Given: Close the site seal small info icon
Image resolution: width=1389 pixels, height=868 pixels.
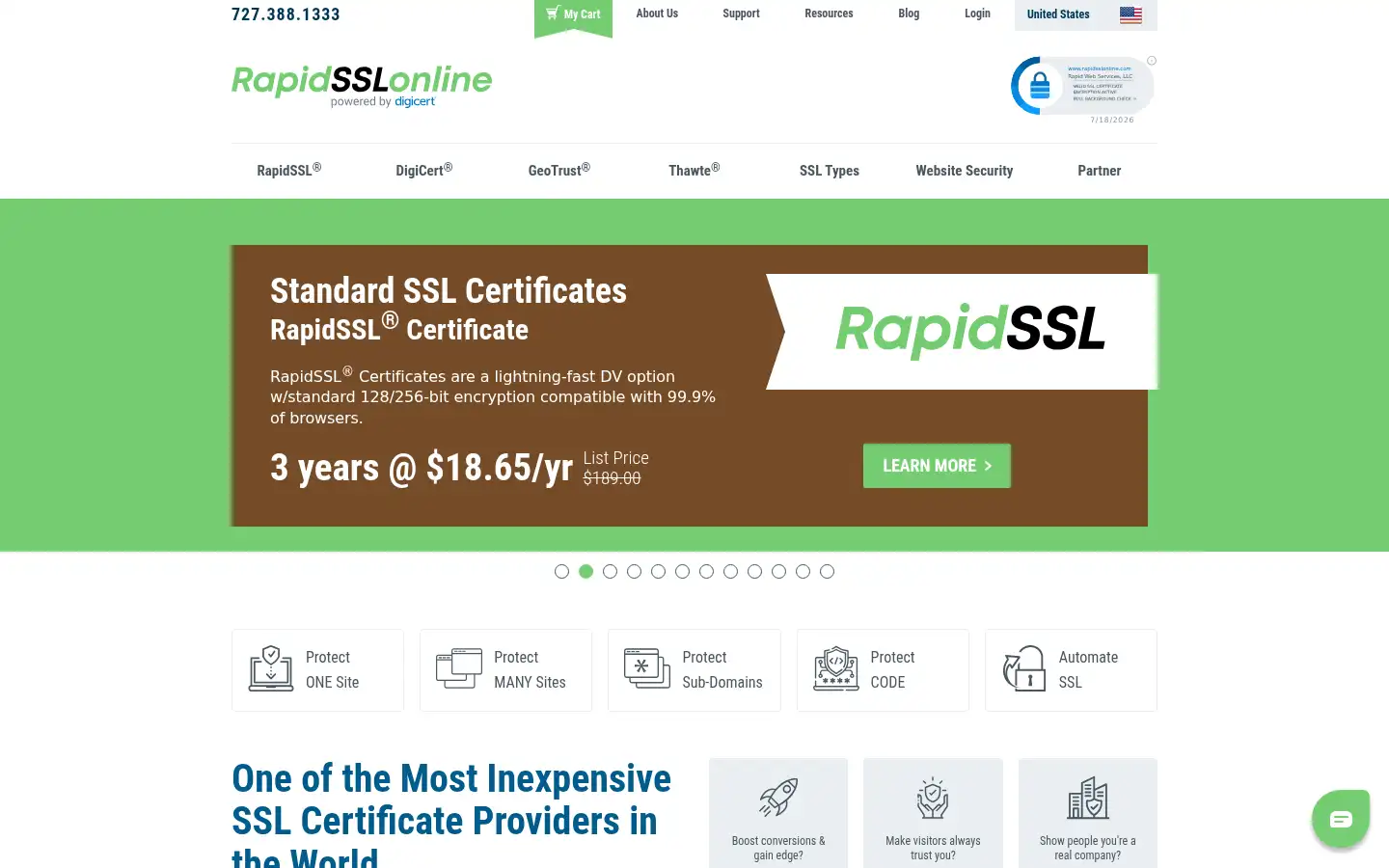Looking at the screenshot, I should 1152,61.
